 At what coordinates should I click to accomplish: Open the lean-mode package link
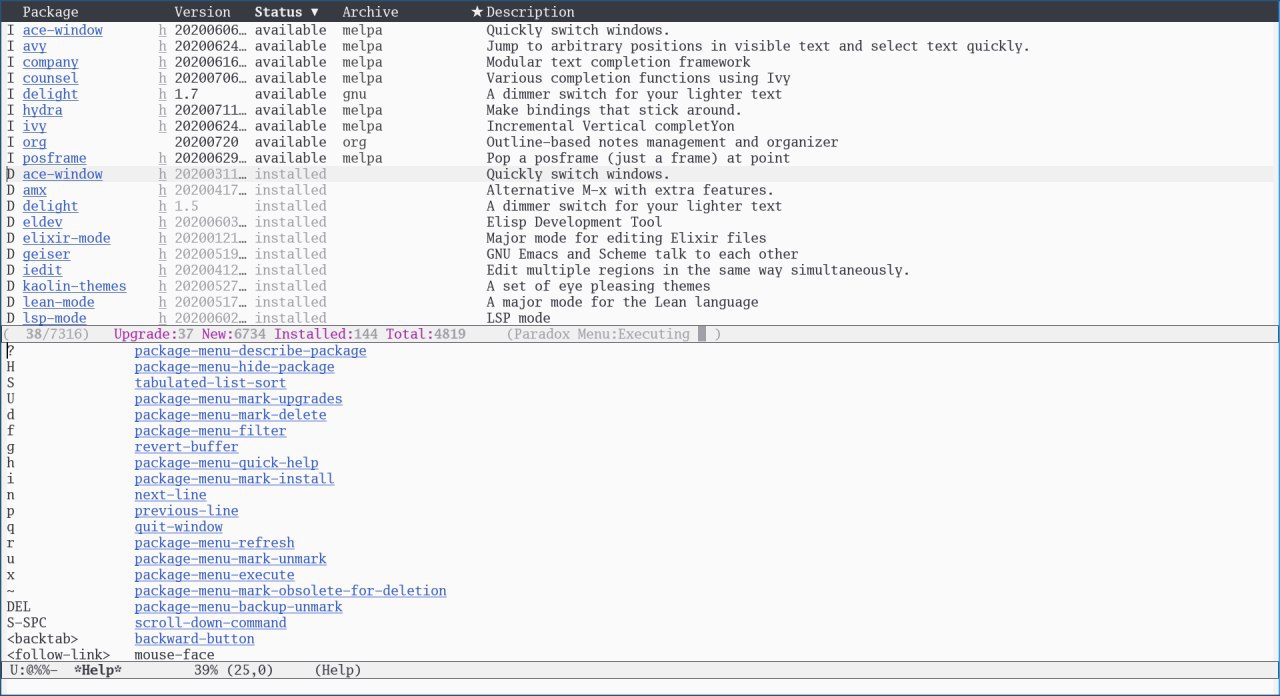pos(58,302)
